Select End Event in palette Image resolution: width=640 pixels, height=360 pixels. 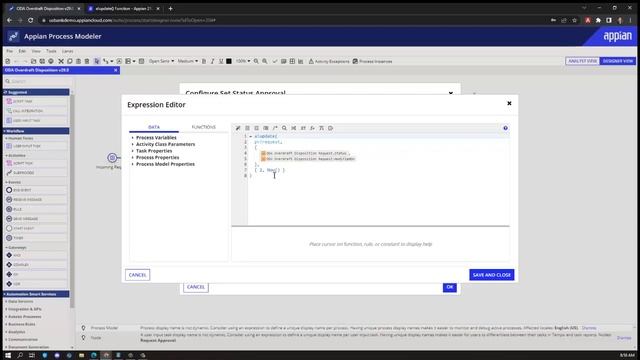tap(36, 190)
